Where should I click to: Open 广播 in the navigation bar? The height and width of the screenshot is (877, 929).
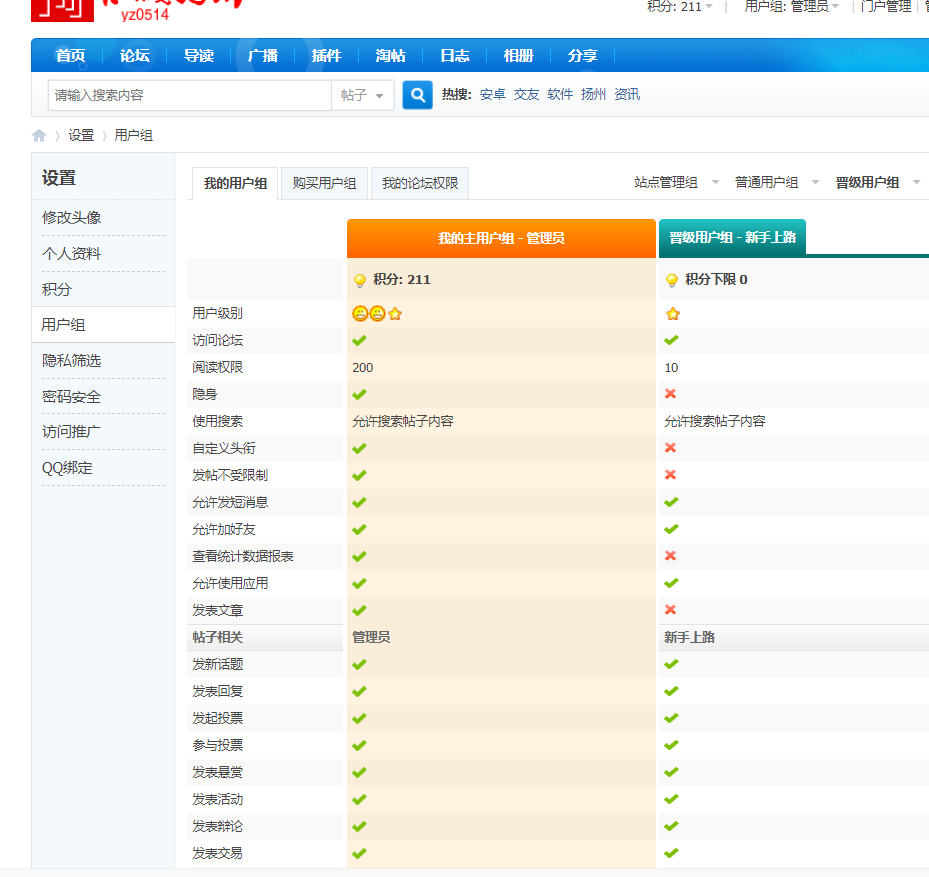tap(262, 56)
